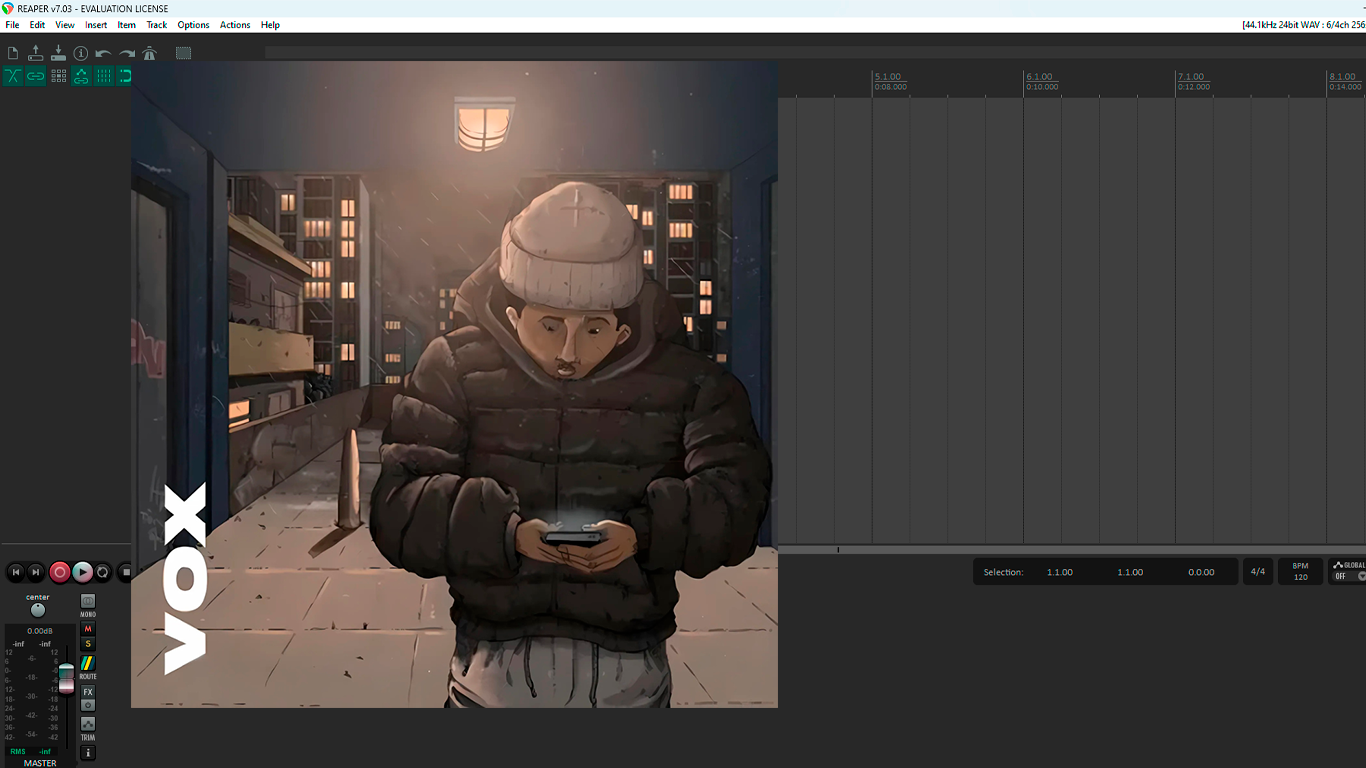Image resolution: width=1366 pixels, height=768 pixels.
Task: Open the Options menu
Action: [193, 25]
